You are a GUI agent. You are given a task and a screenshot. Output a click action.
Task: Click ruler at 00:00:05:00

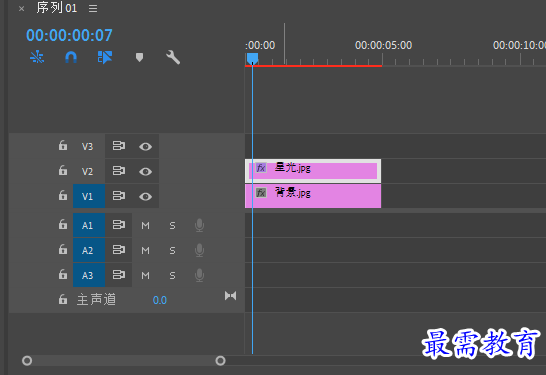point(383,45)
